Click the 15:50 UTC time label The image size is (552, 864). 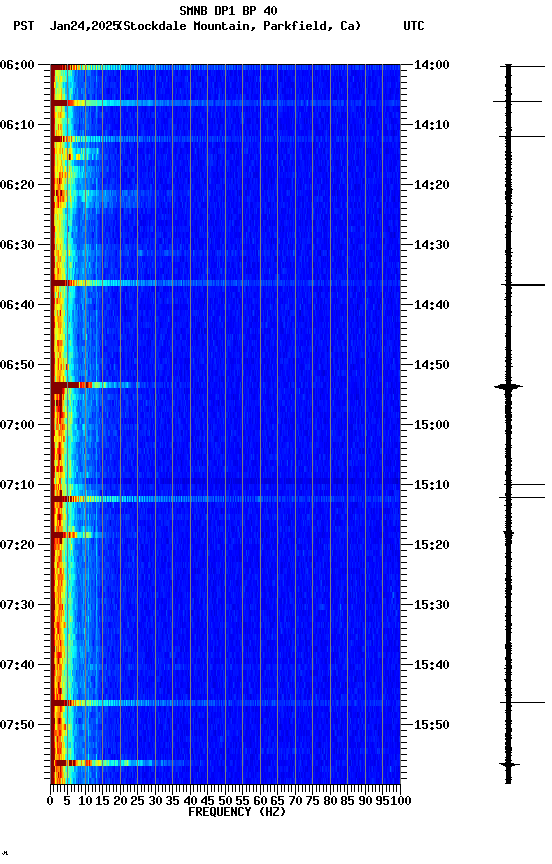point(432,726)
